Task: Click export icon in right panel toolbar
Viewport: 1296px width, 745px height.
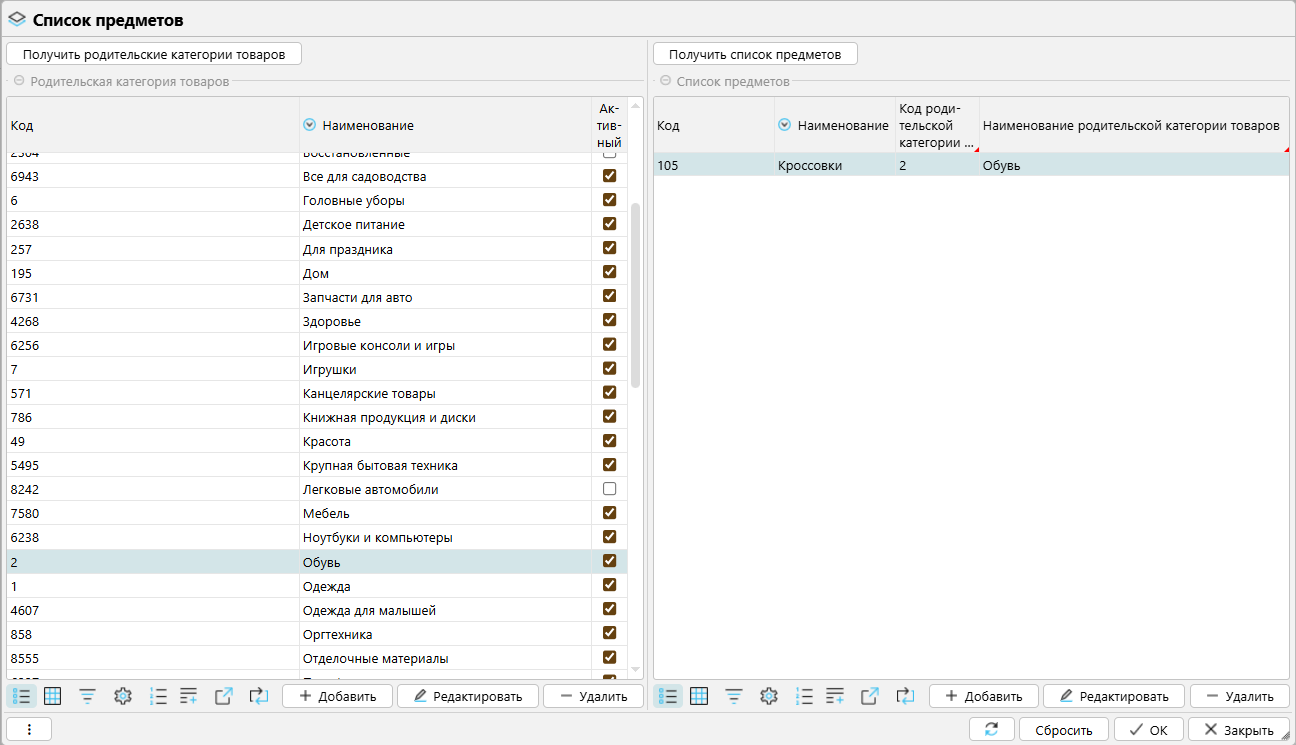Action: click(870, 696)
